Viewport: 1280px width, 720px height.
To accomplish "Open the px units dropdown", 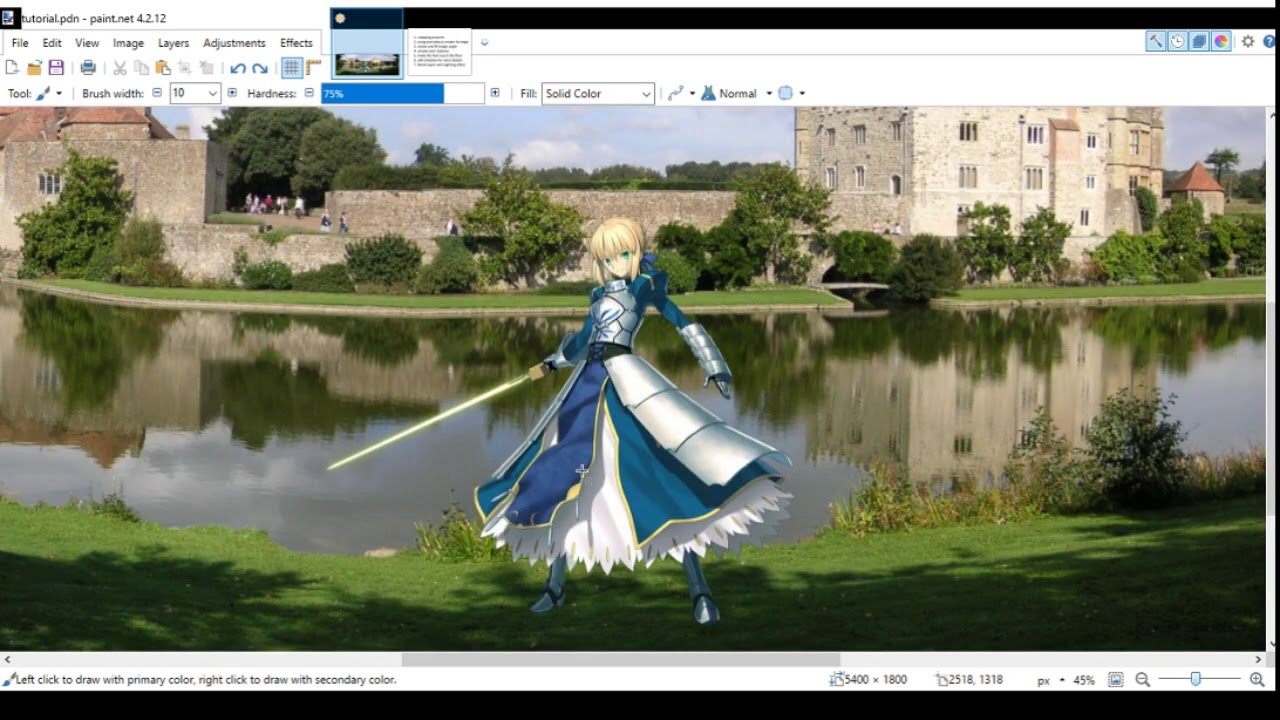I will click(x=1050, y=680).
